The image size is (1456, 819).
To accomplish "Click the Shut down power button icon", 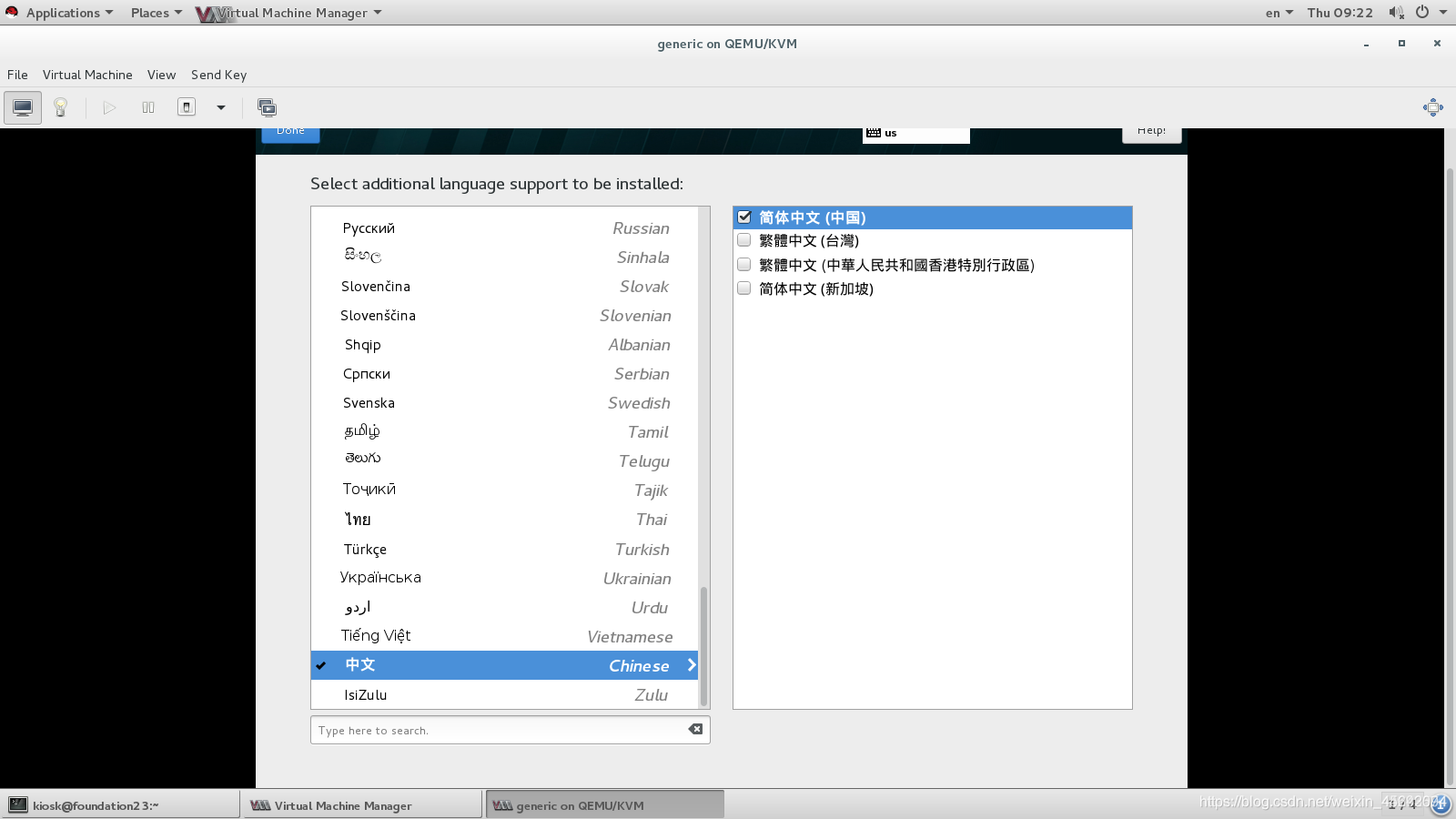I will click(x=185, y=107).
